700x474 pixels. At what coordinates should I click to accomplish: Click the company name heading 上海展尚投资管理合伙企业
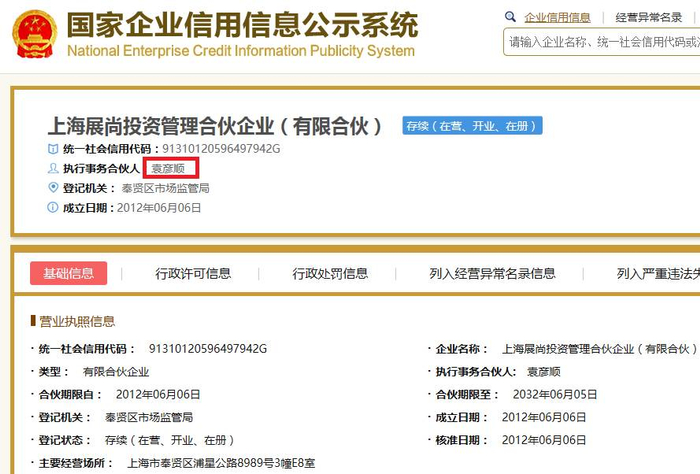215,126
